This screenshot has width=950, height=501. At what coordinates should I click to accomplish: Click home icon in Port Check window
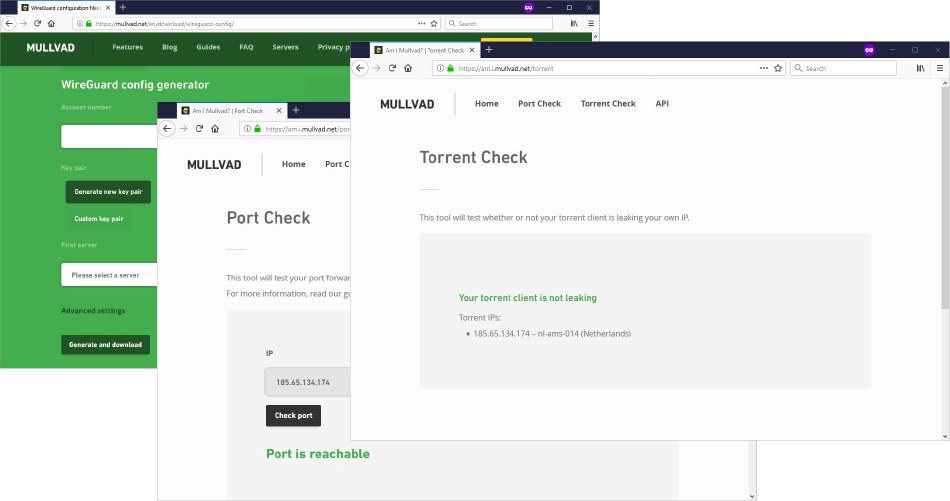coord(214,128)
